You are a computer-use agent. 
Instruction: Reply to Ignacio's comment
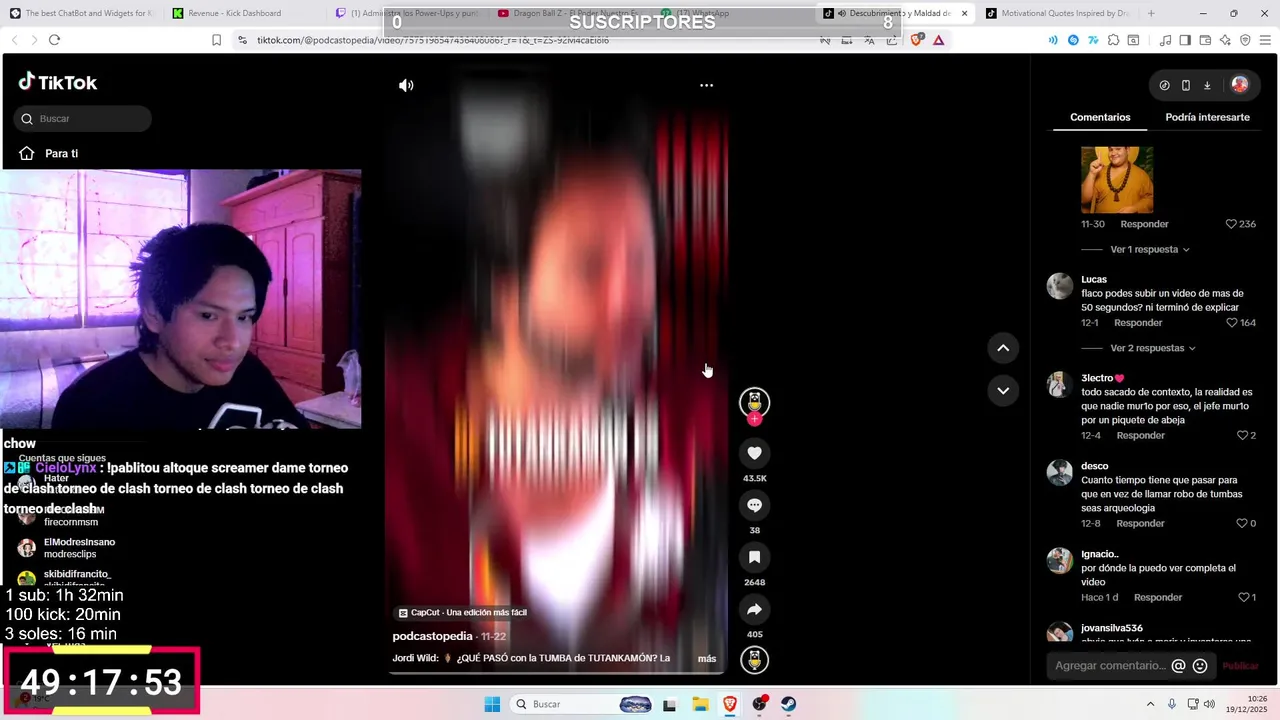click(x=1158, y=598)
